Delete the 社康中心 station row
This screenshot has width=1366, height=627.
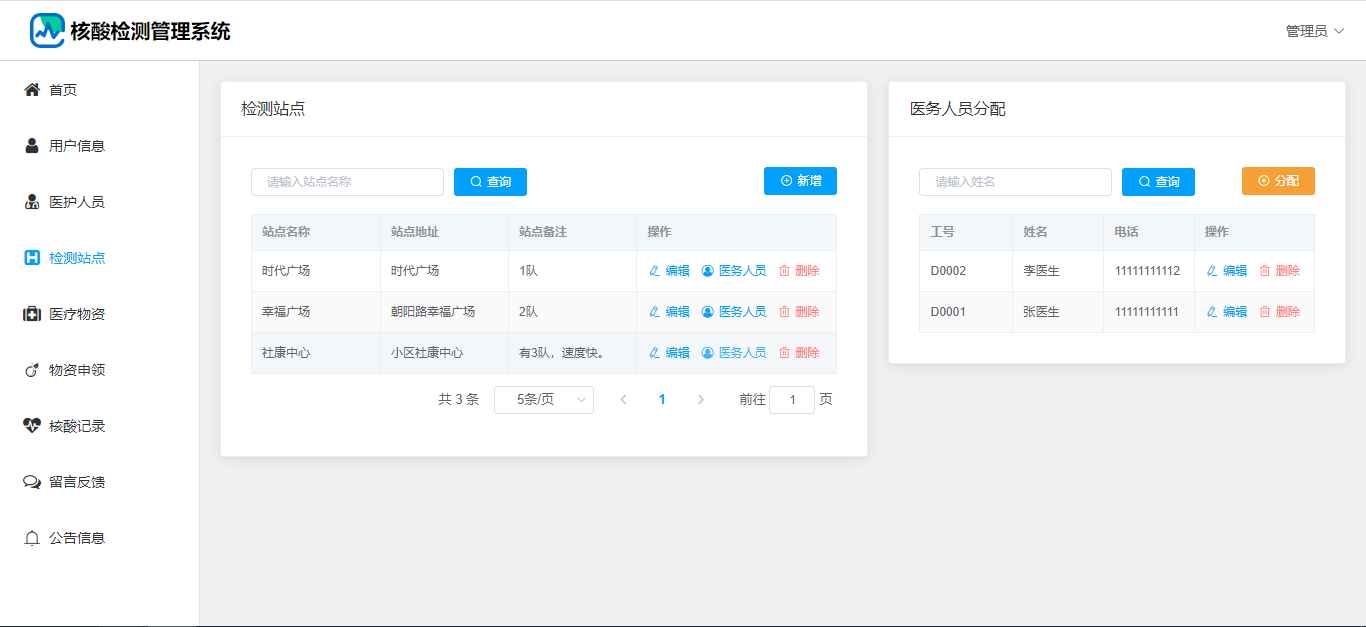pyautogui.click(x=799, y=353)
